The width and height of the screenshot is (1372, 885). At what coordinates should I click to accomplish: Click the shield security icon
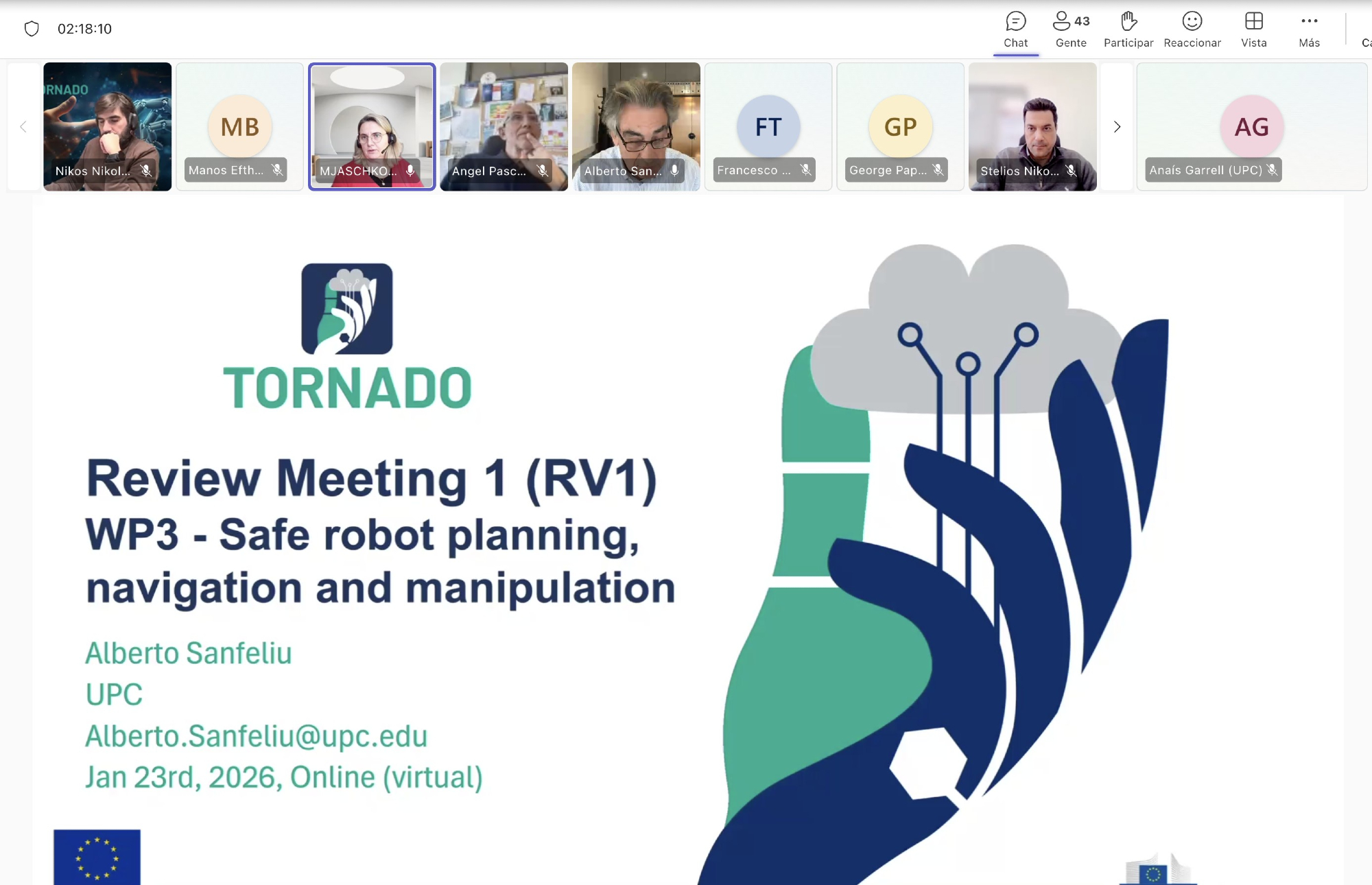[x=32, y=29]
